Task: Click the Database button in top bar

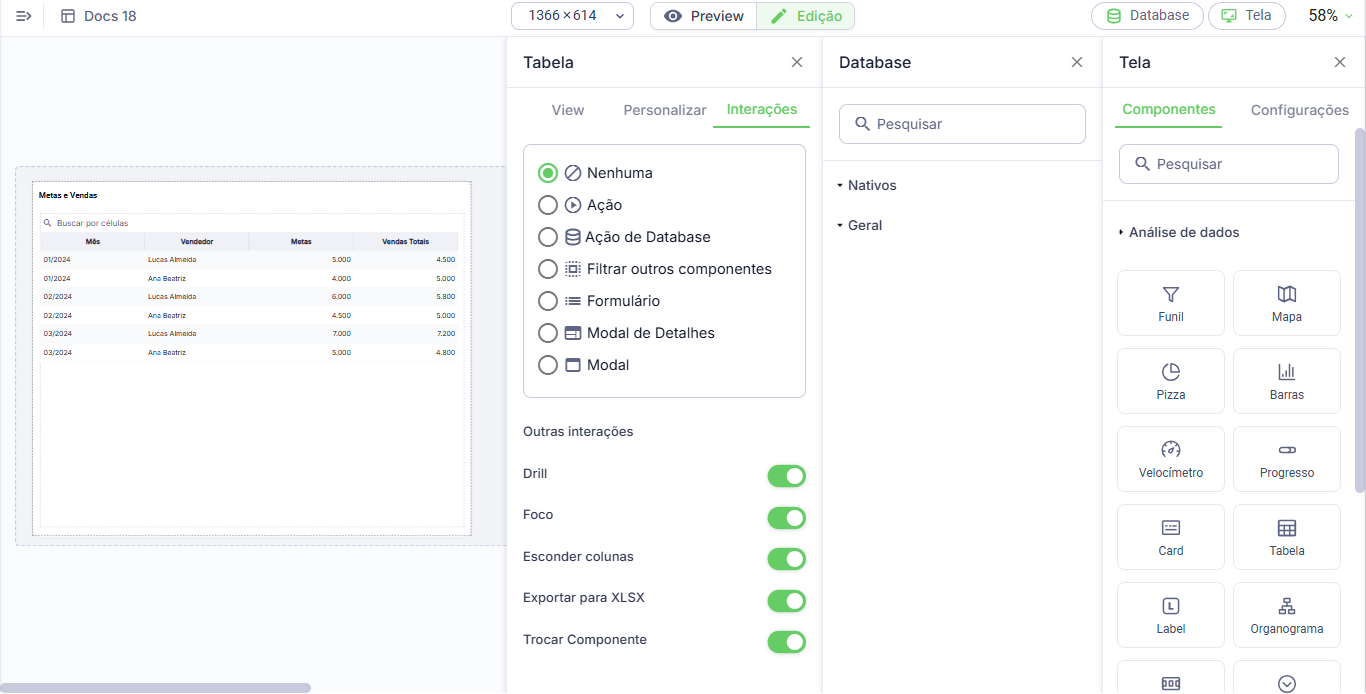Action: click(1147, 16)
